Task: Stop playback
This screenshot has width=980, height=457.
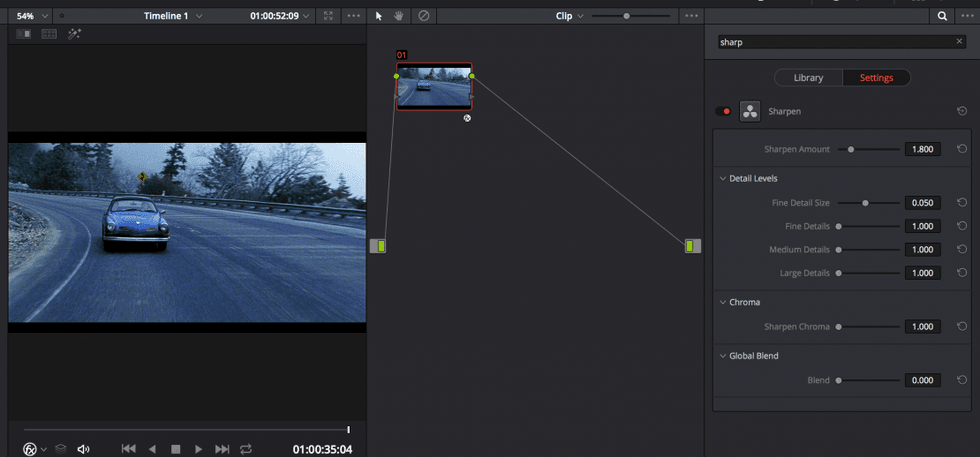Action: tap(176, 449)
